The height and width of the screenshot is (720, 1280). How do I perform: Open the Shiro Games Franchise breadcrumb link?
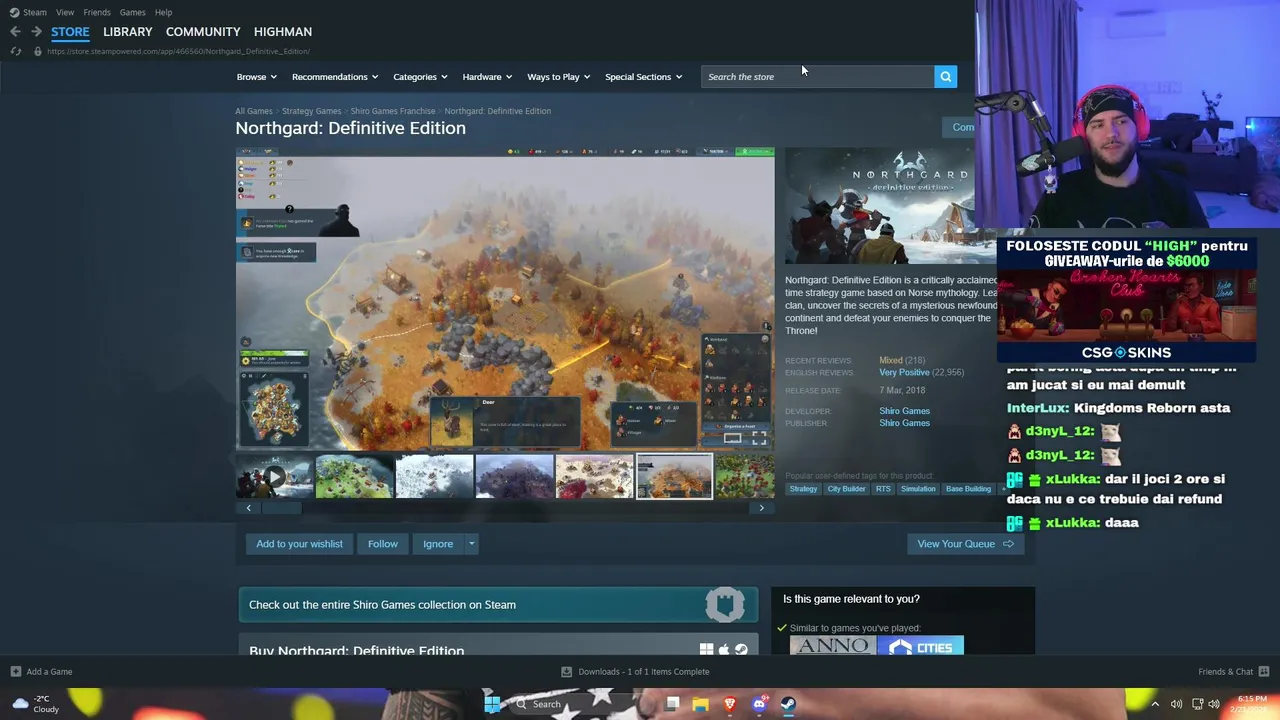(x=393, y=111)
